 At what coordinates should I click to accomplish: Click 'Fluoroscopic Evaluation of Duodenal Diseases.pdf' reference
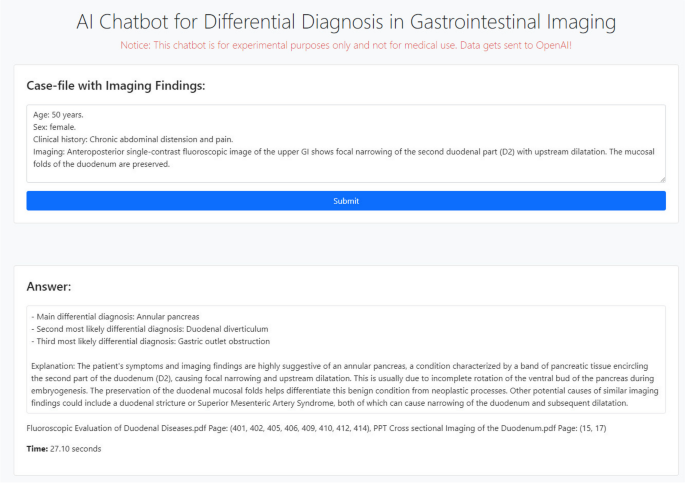tap(110, 427)
